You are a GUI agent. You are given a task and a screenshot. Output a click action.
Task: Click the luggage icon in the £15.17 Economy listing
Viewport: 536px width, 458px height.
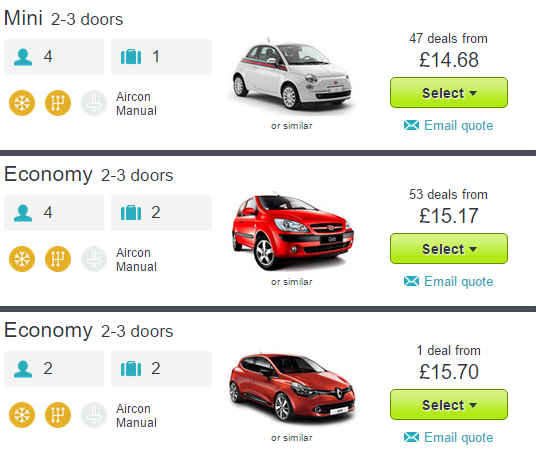pyautogui.click(x=131, y=213)
